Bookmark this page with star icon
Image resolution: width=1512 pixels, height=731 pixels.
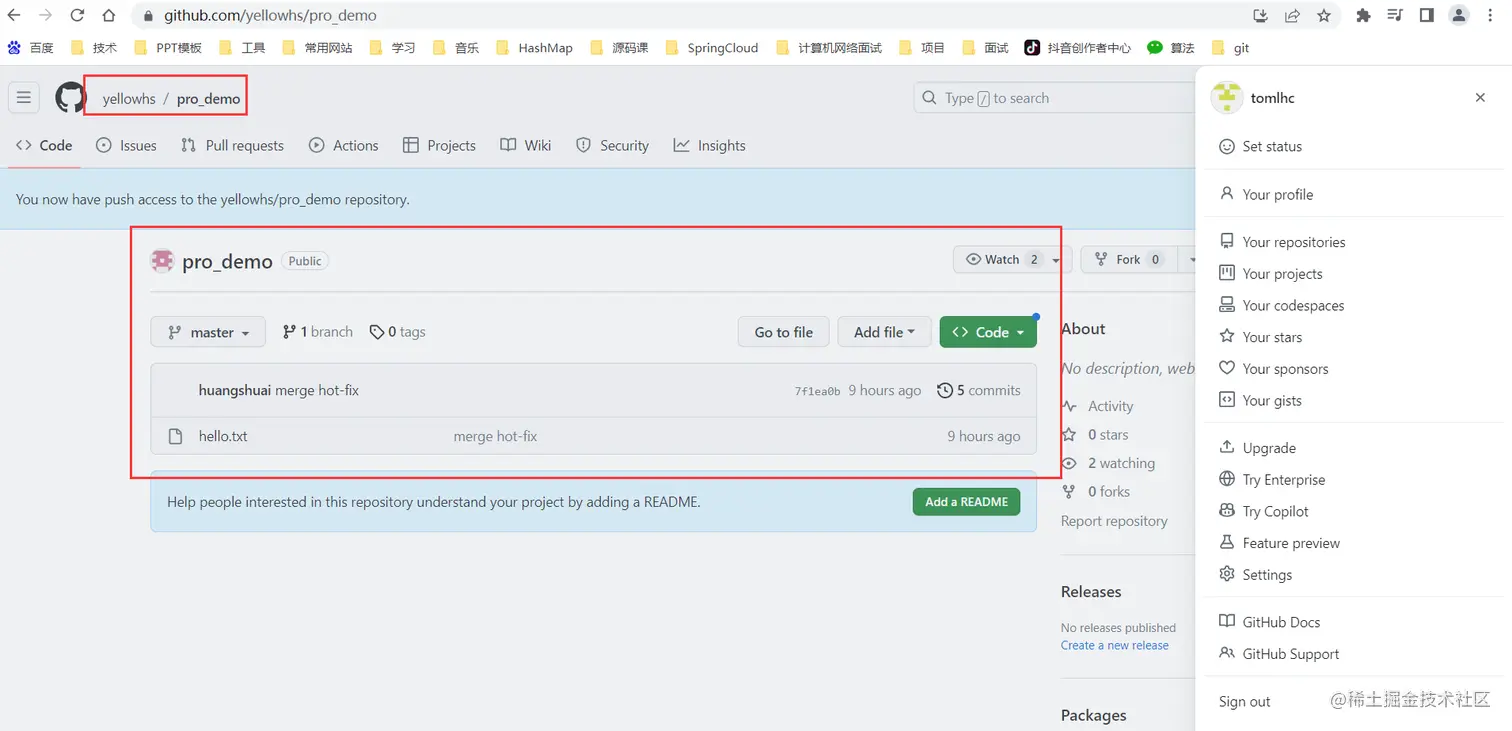click(1324, 15)
